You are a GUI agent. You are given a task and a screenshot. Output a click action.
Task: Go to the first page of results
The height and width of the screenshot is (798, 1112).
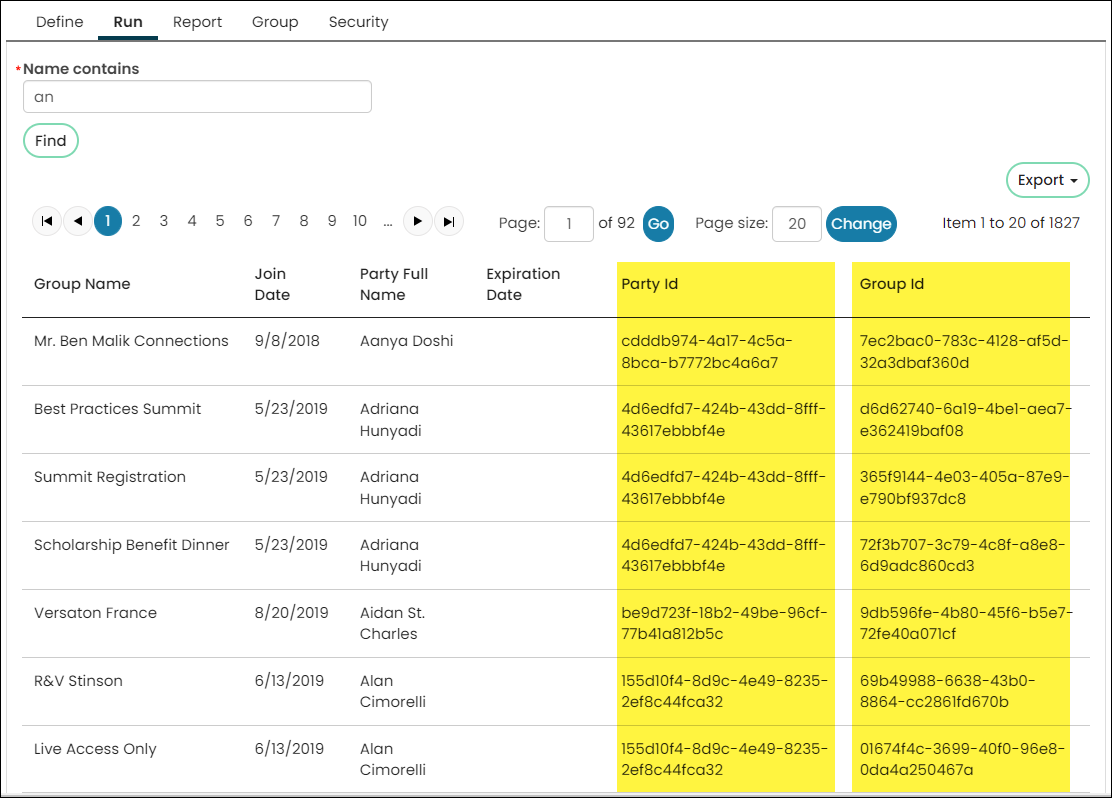[47, 221]
